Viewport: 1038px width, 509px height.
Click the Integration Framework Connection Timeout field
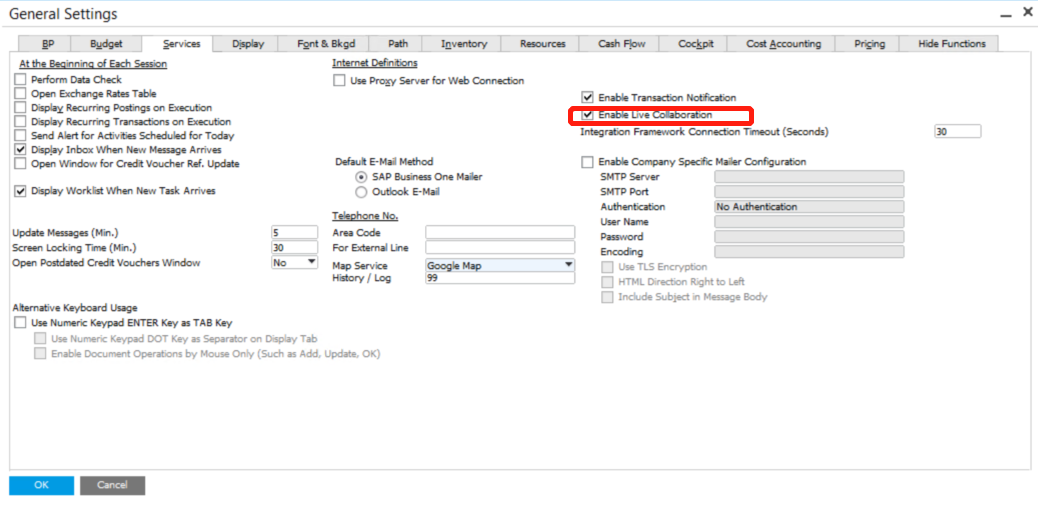click(x=957, y=132)
